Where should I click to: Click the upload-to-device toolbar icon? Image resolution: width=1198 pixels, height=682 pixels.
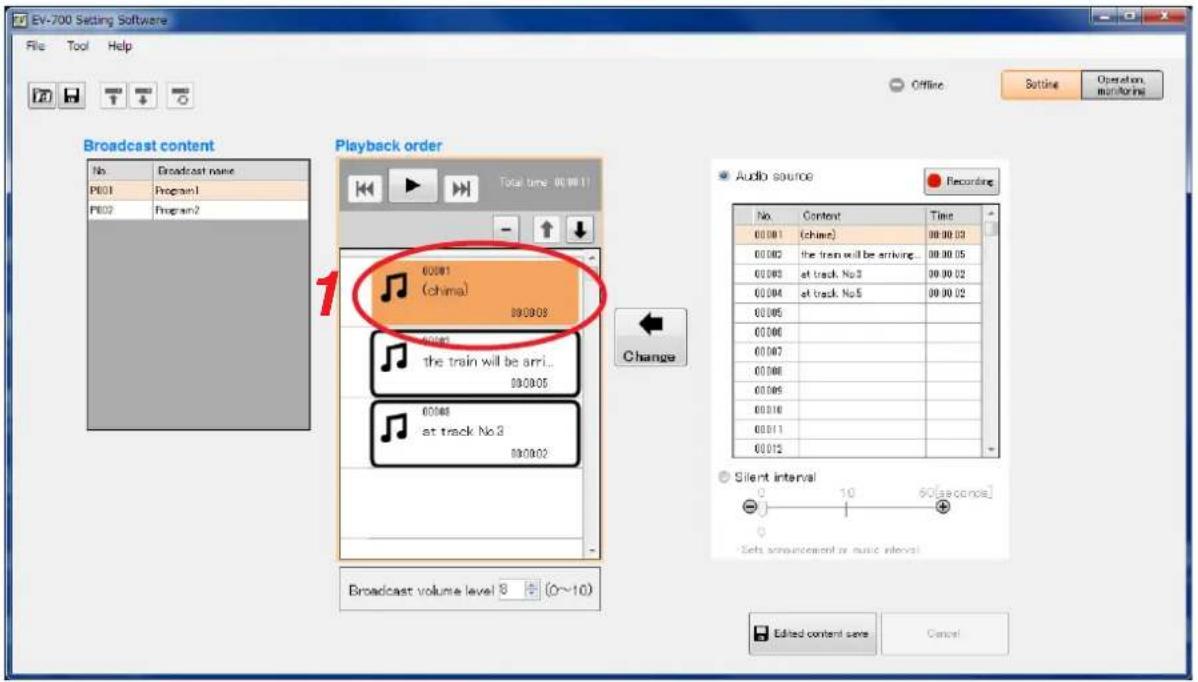point(113,95)
